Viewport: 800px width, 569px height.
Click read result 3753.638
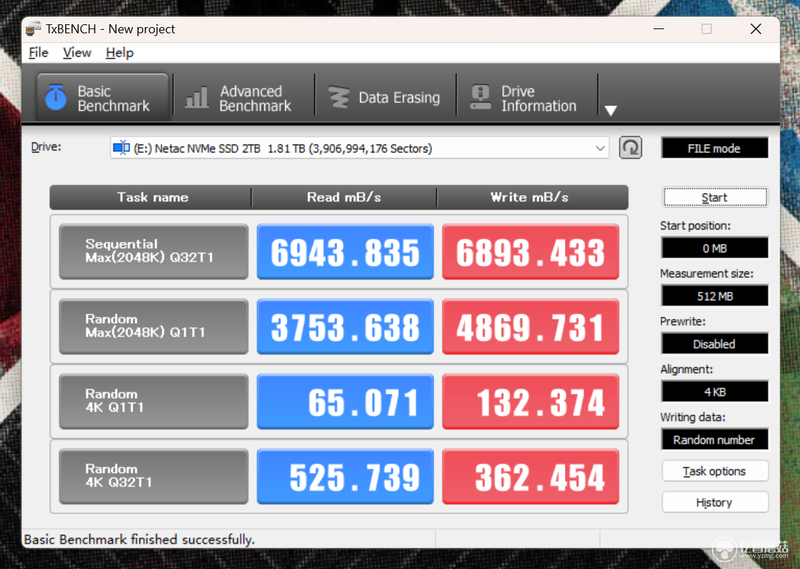[x=345, y=327]
